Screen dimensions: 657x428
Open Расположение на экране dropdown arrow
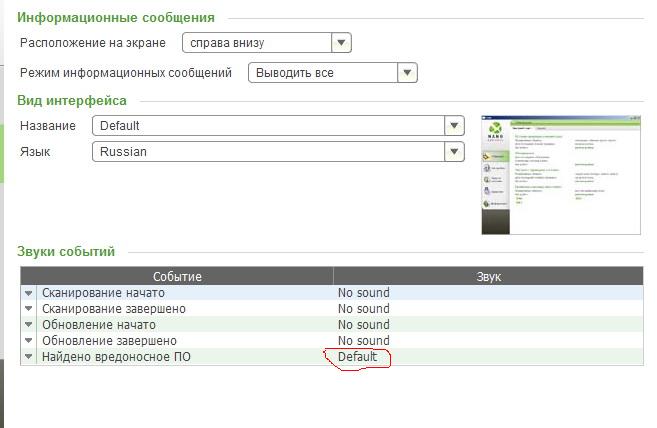pos(342,42)
